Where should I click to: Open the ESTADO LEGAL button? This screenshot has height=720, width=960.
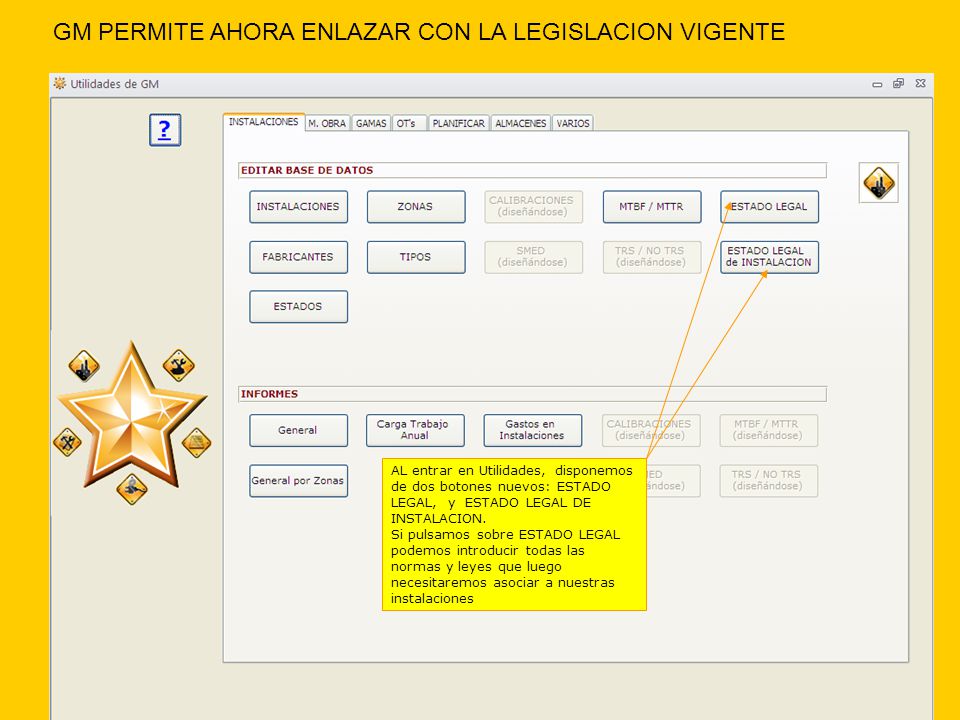(769, 207)
